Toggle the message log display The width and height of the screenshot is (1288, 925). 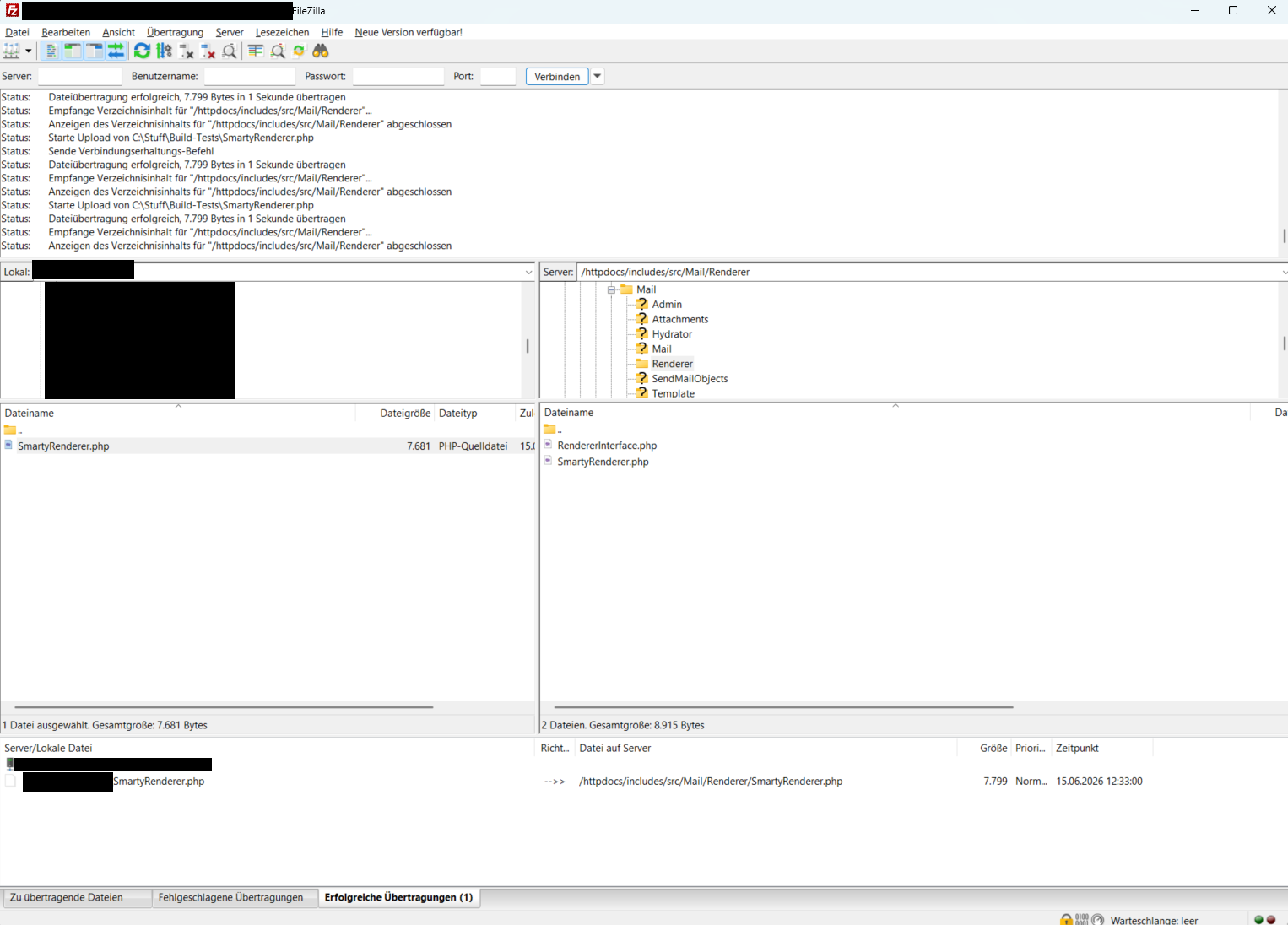(51, 51)
